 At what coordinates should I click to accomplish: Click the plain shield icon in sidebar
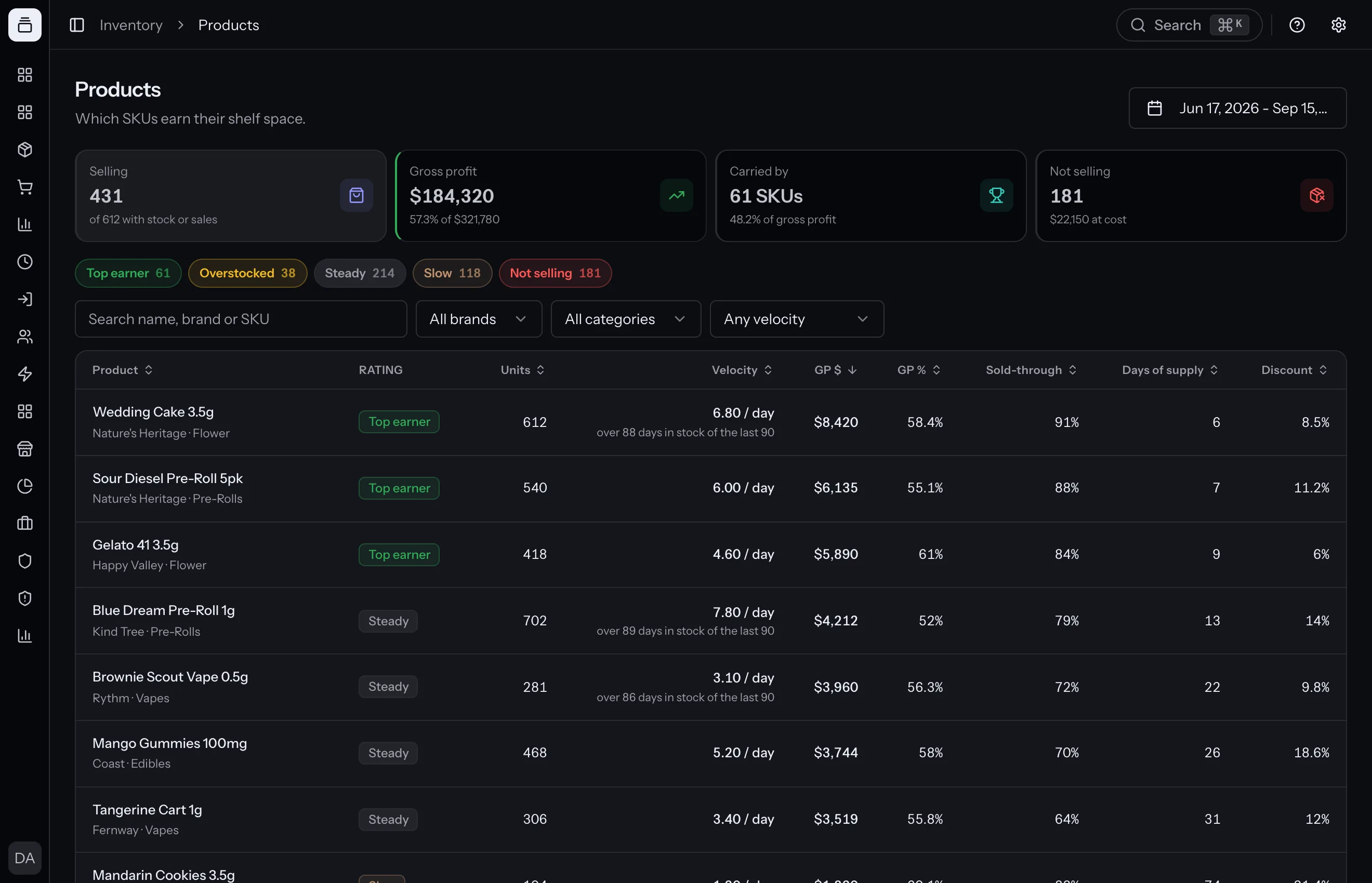(x=24, y=561)
